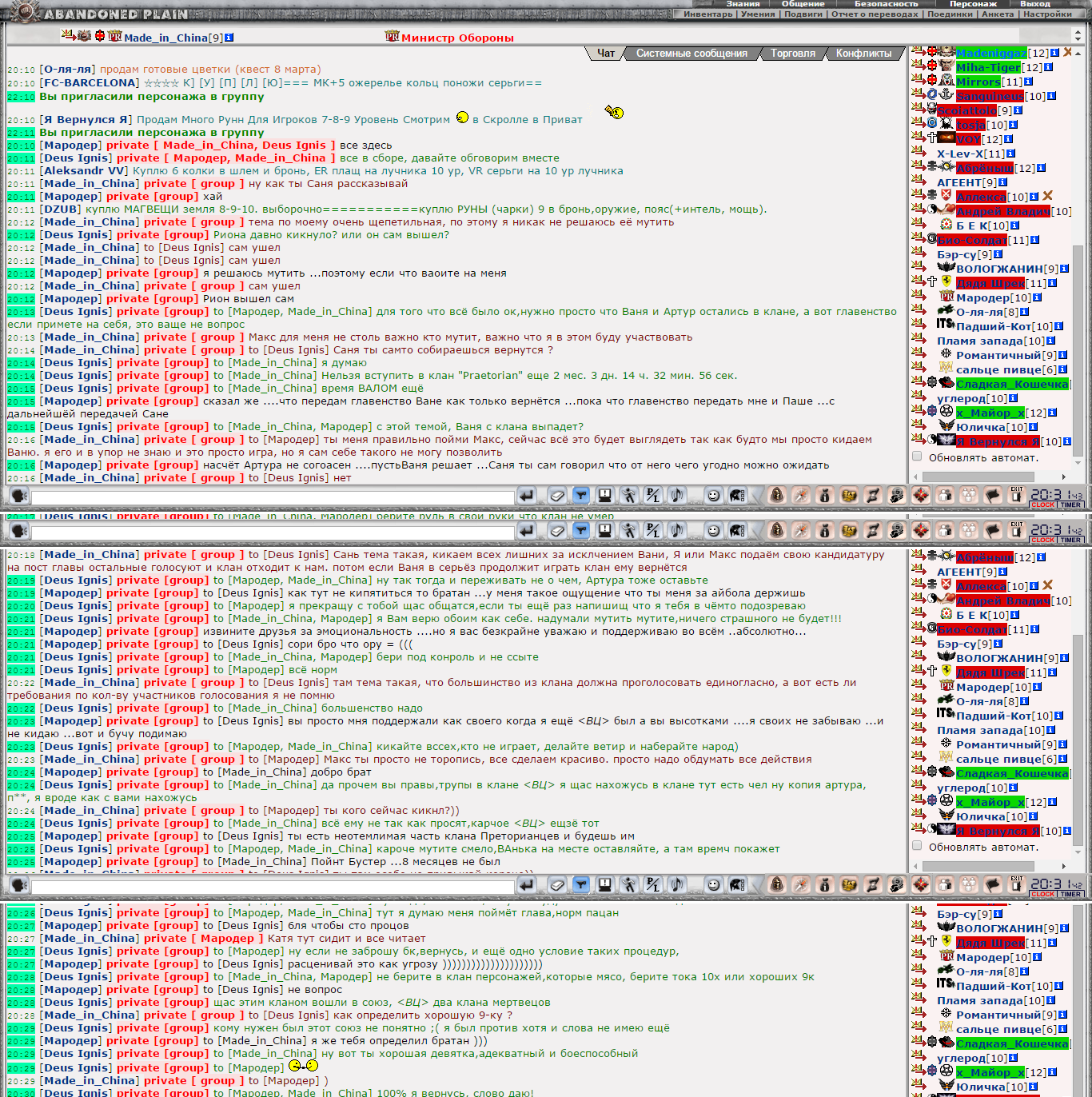Screen dimensions: 1092x1097
Task: Toggle sound speaker icon in first chat toolbar
Action: point(677,496)
